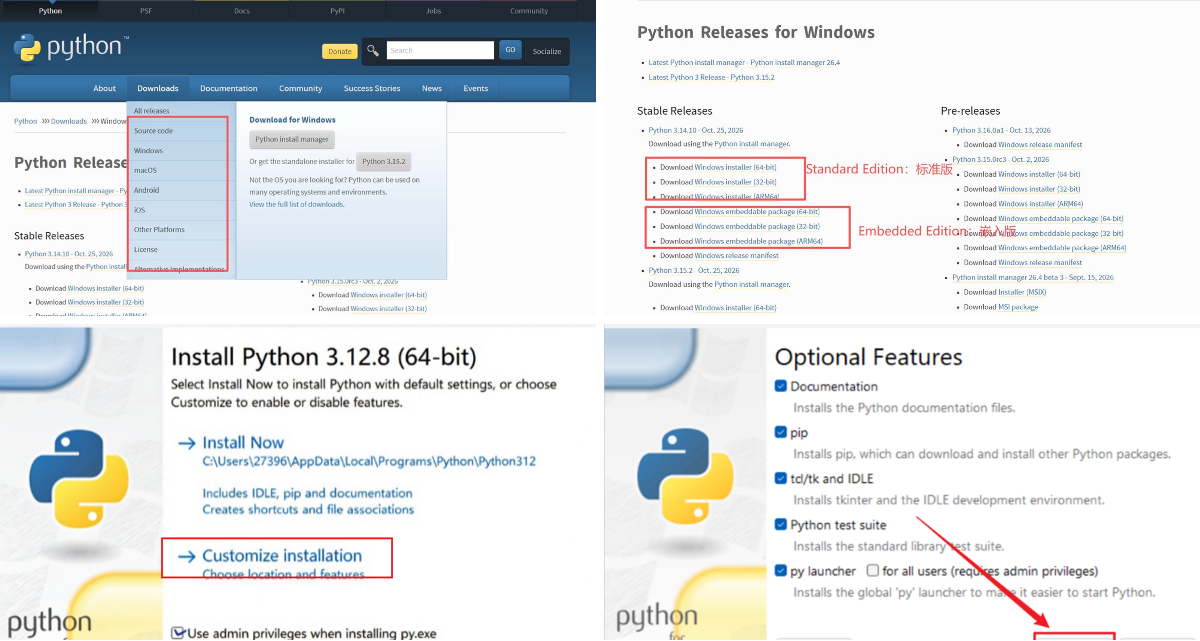1200x641 pixels.
Task: Open 'View the full list of downloads' link
Action: coord(297,204)
